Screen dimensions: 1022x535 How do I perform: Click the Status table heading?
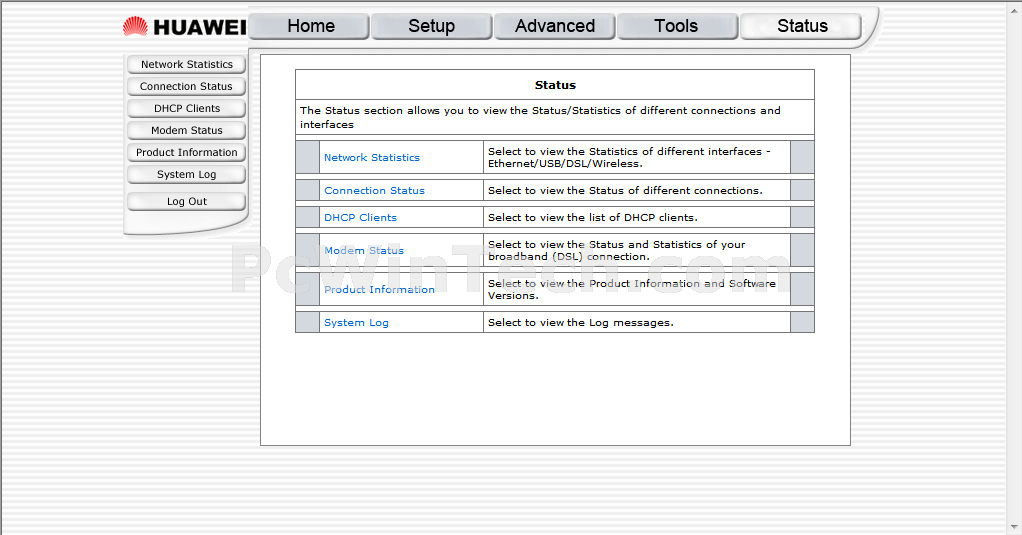tap(555, 85)
